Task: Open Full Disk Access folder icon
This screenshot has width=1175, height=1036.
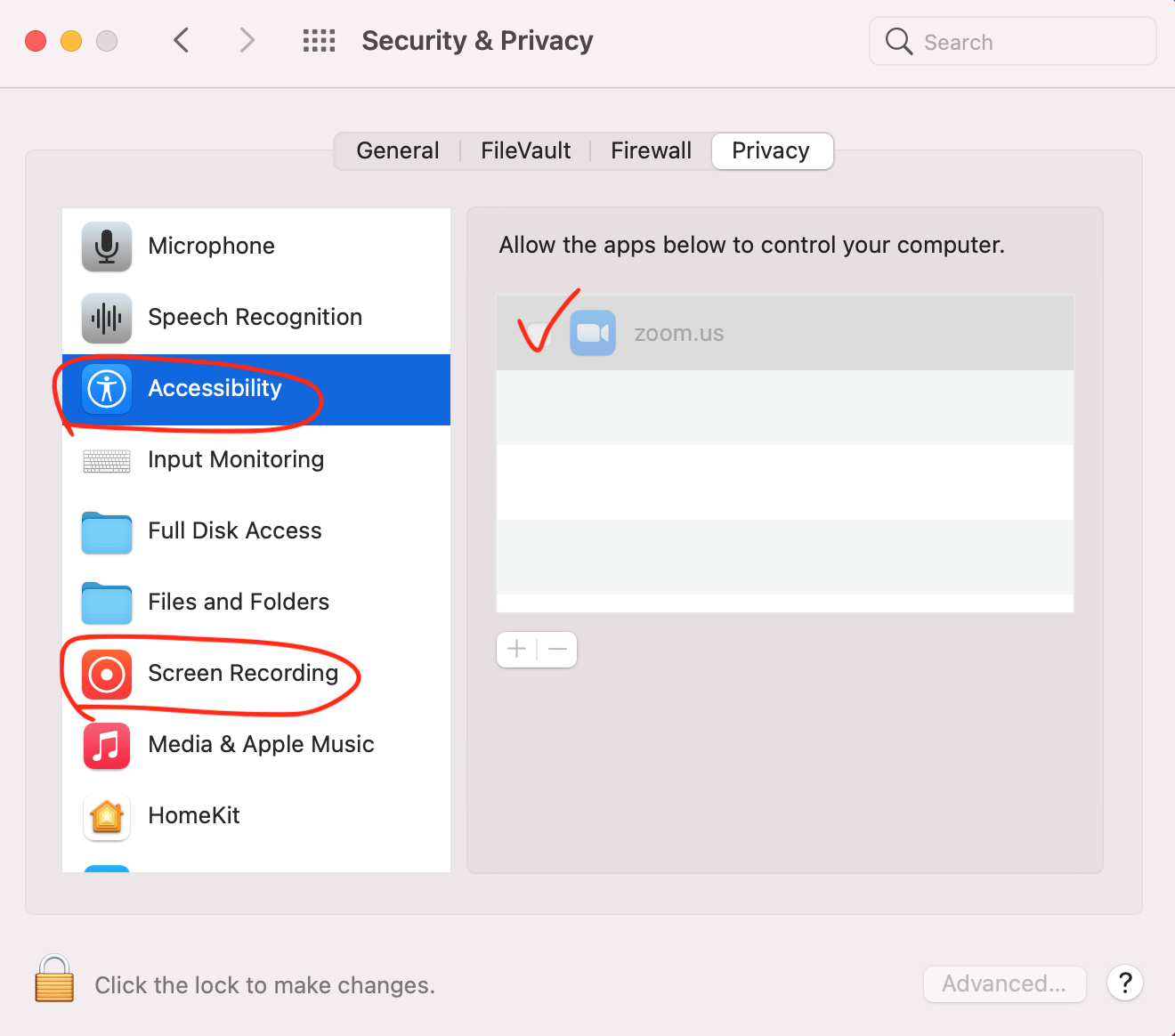Action: 107,531
